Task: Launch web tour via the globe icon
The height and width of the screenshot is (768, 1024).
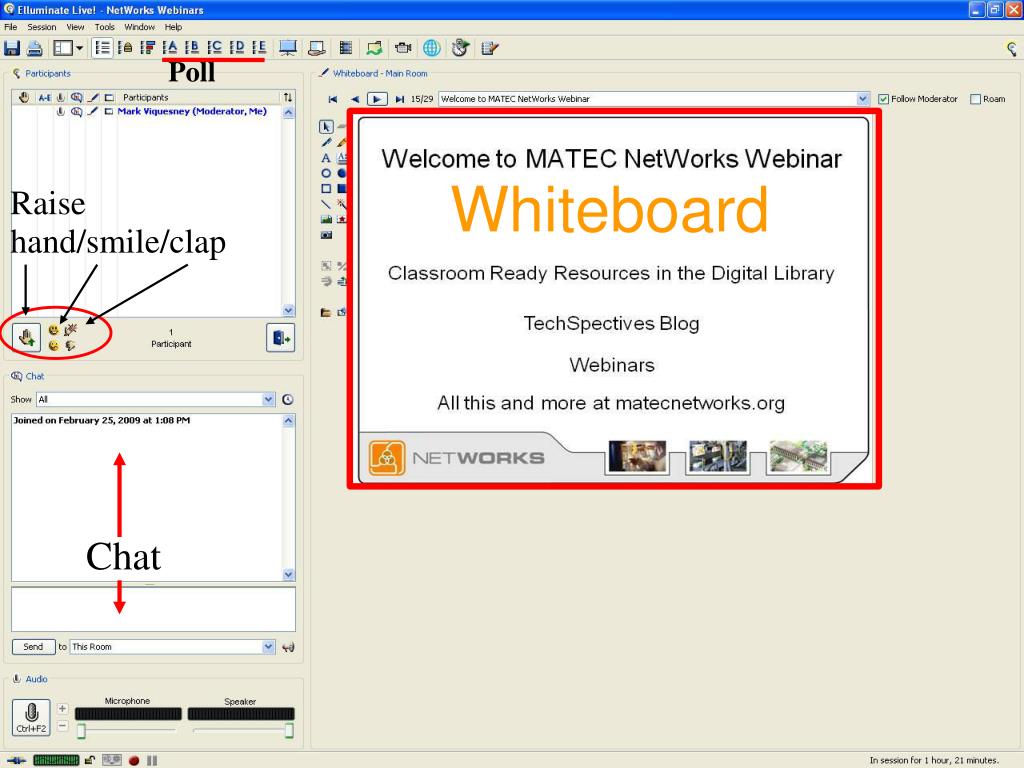Action: [x=432, y=48]
